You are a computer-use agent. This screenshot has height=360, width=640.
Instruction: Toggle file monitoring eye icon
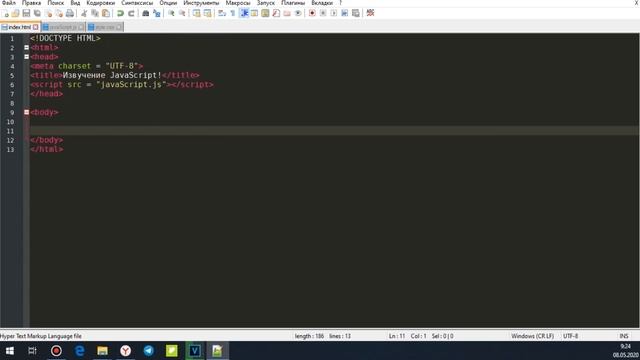tap(298, 13)
